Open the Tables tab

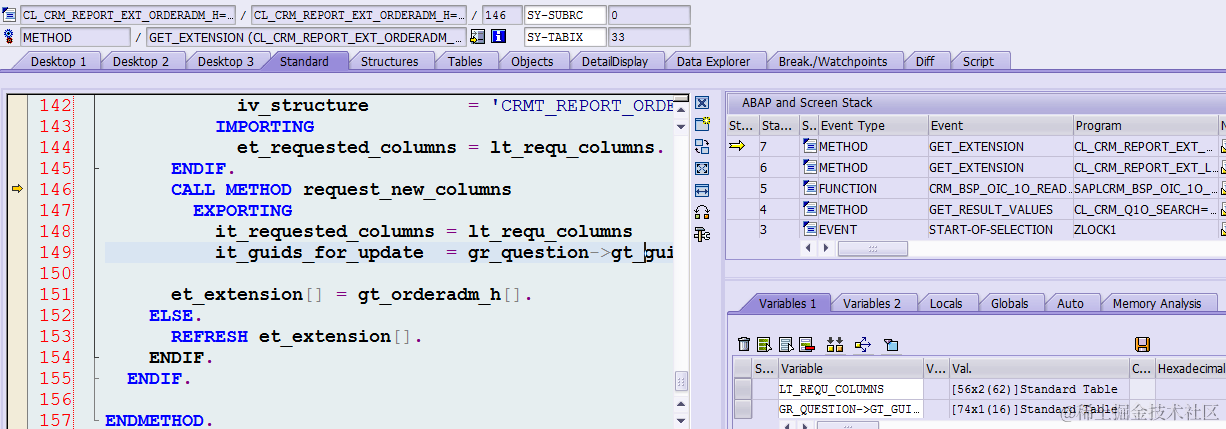coord(465,61)
